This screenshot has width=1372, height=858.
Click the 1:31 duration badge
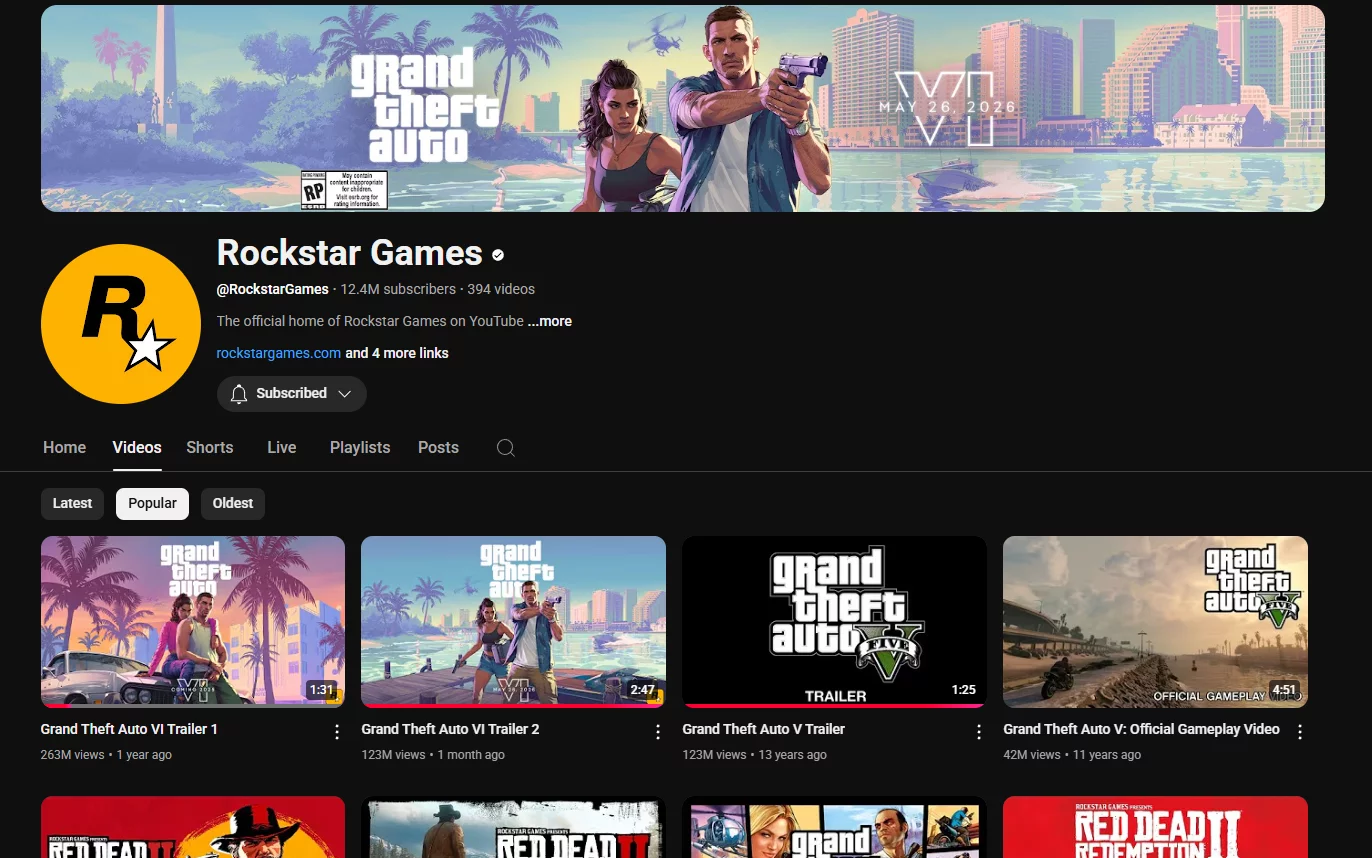(x=321, y=689)
